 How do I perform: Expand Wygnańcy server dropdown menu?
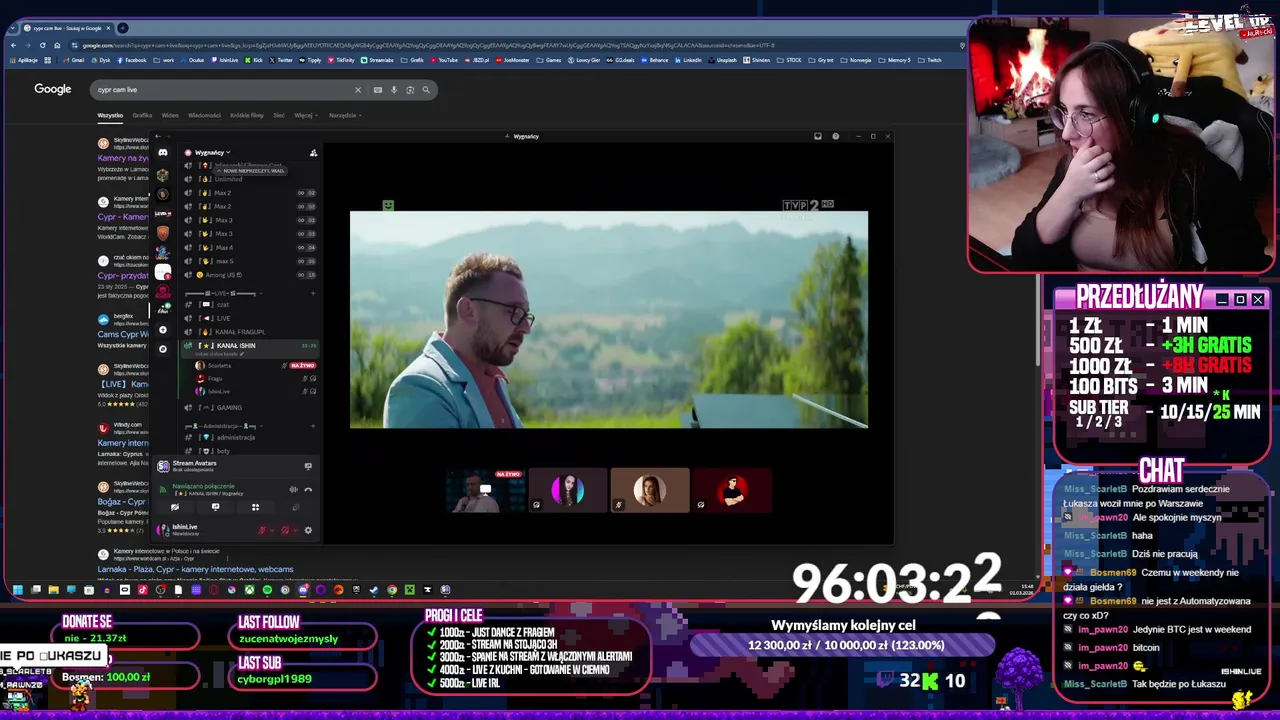[213, 153]
